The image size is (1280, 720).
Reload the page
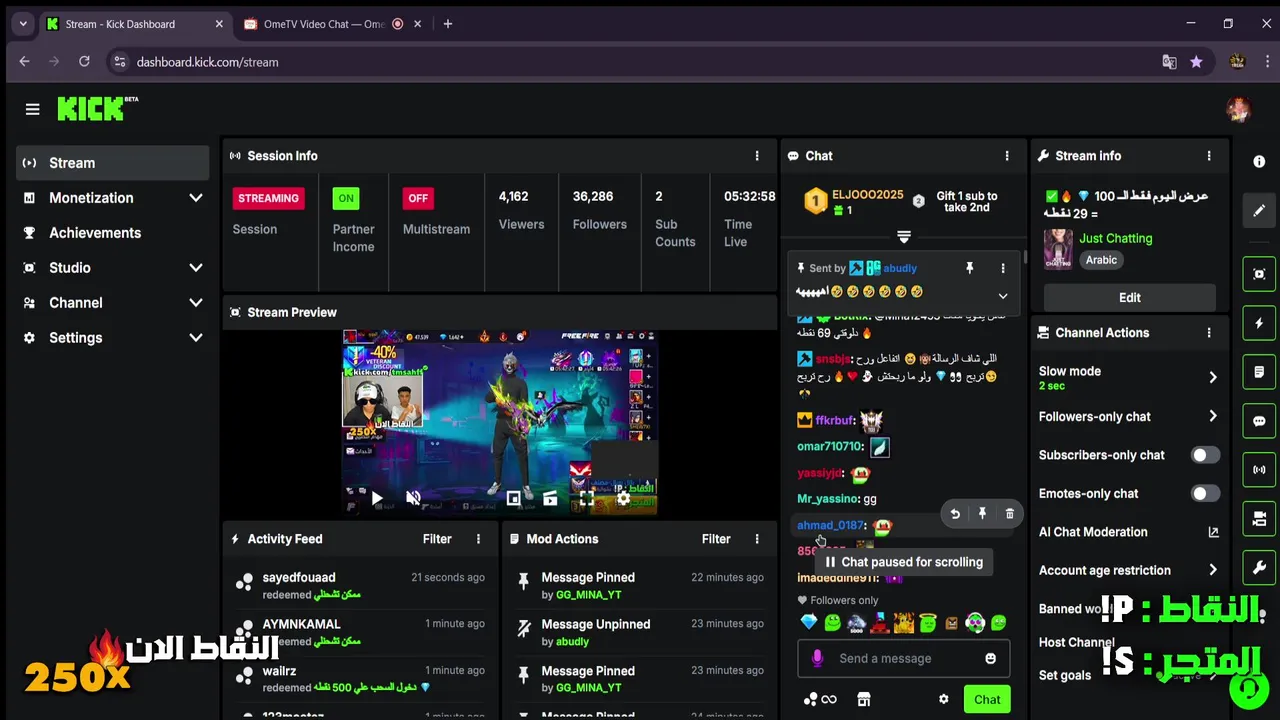[84, 62]
